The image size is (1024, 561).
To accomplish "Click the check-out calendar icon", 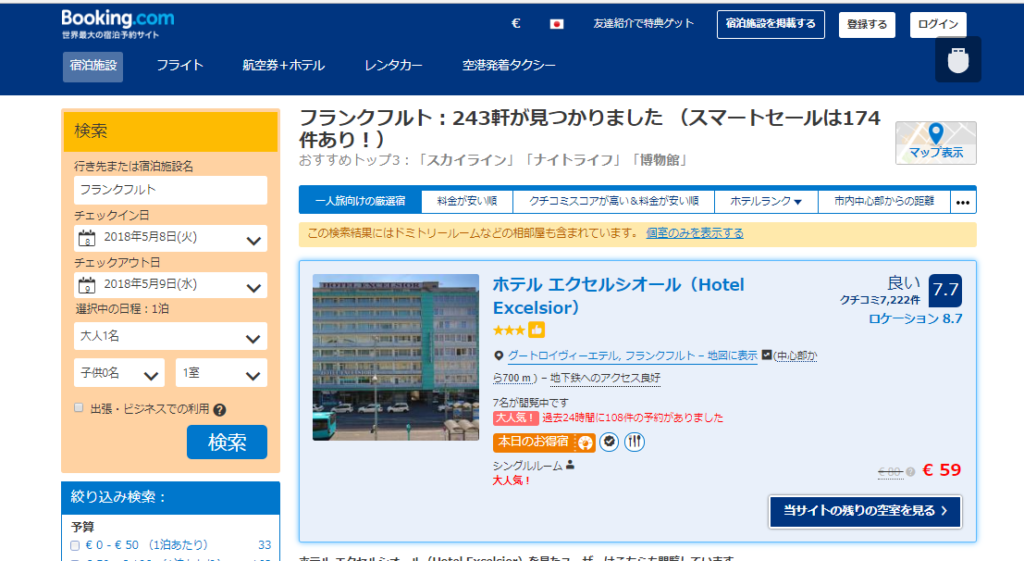I will pyautogui.click(x=87, y=285).
